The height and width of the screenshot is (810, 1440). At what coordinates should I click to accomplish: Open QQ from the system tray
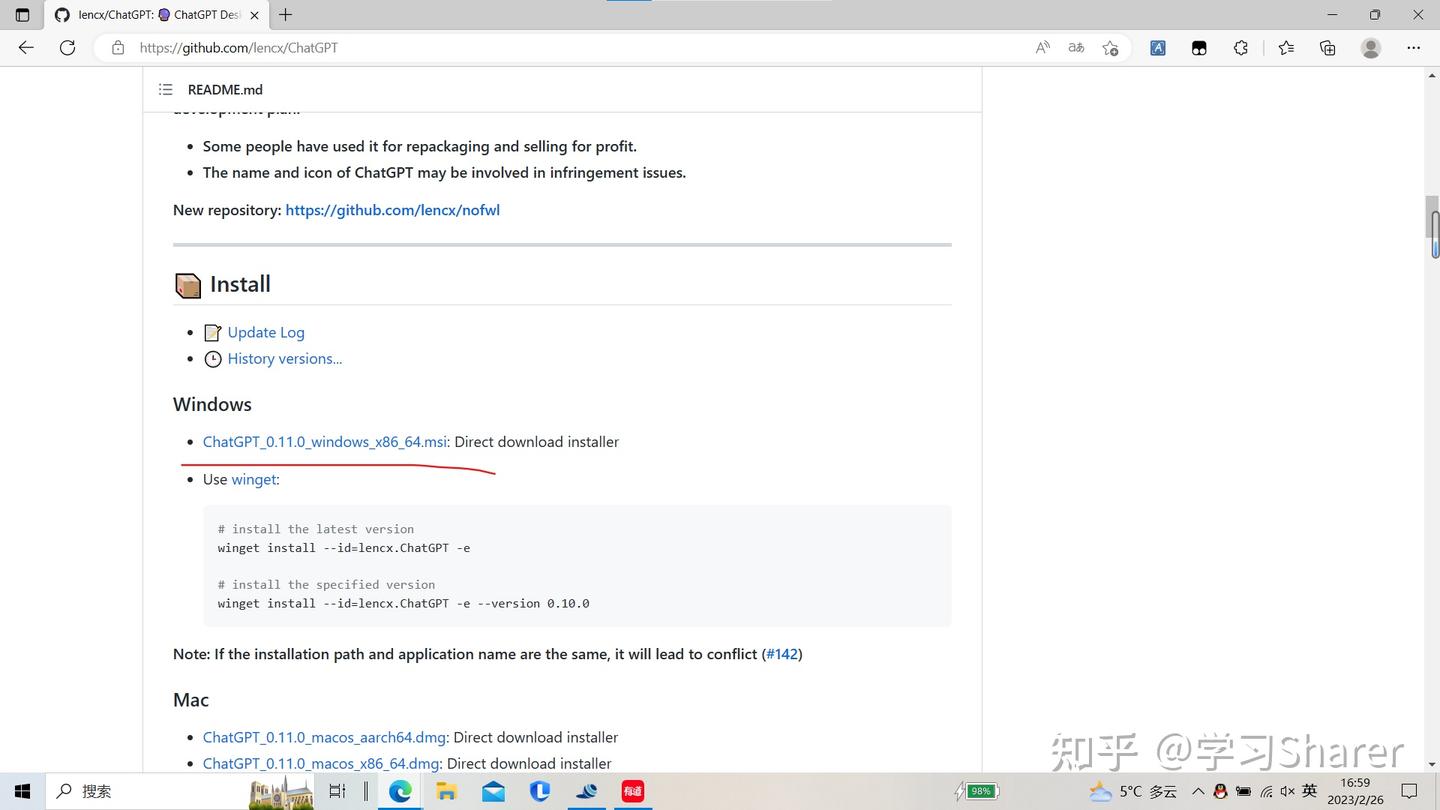1219,791
